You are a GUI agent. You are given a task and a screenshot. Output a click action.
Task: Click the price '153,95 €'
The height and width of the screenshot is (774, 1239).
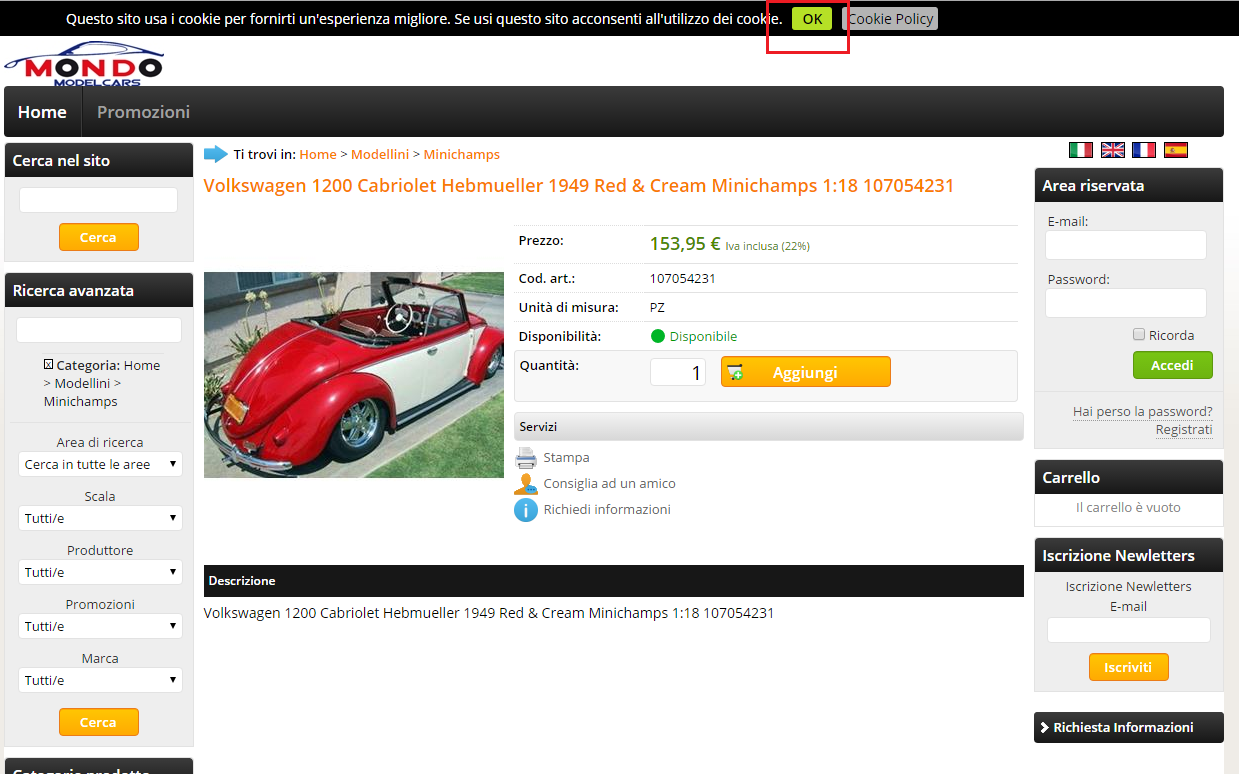pyautogui.click(x=685, y=244)
